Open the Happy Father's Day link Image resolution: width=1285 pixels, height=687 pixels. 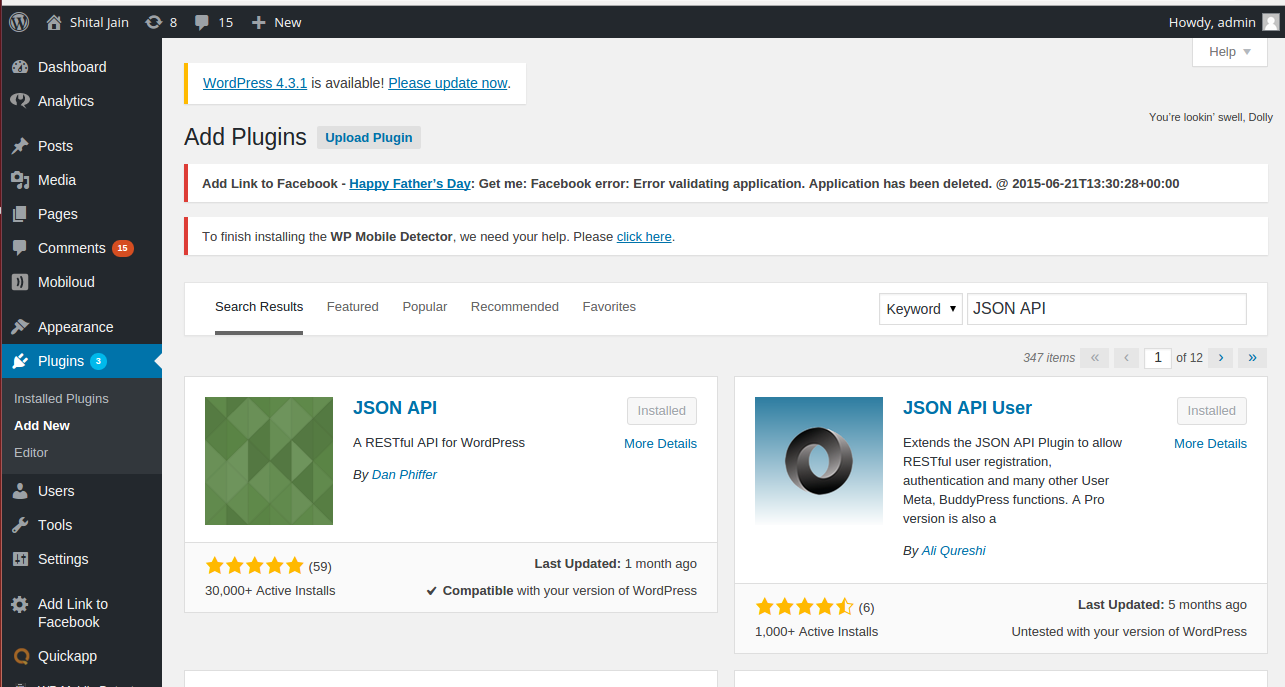410,184
